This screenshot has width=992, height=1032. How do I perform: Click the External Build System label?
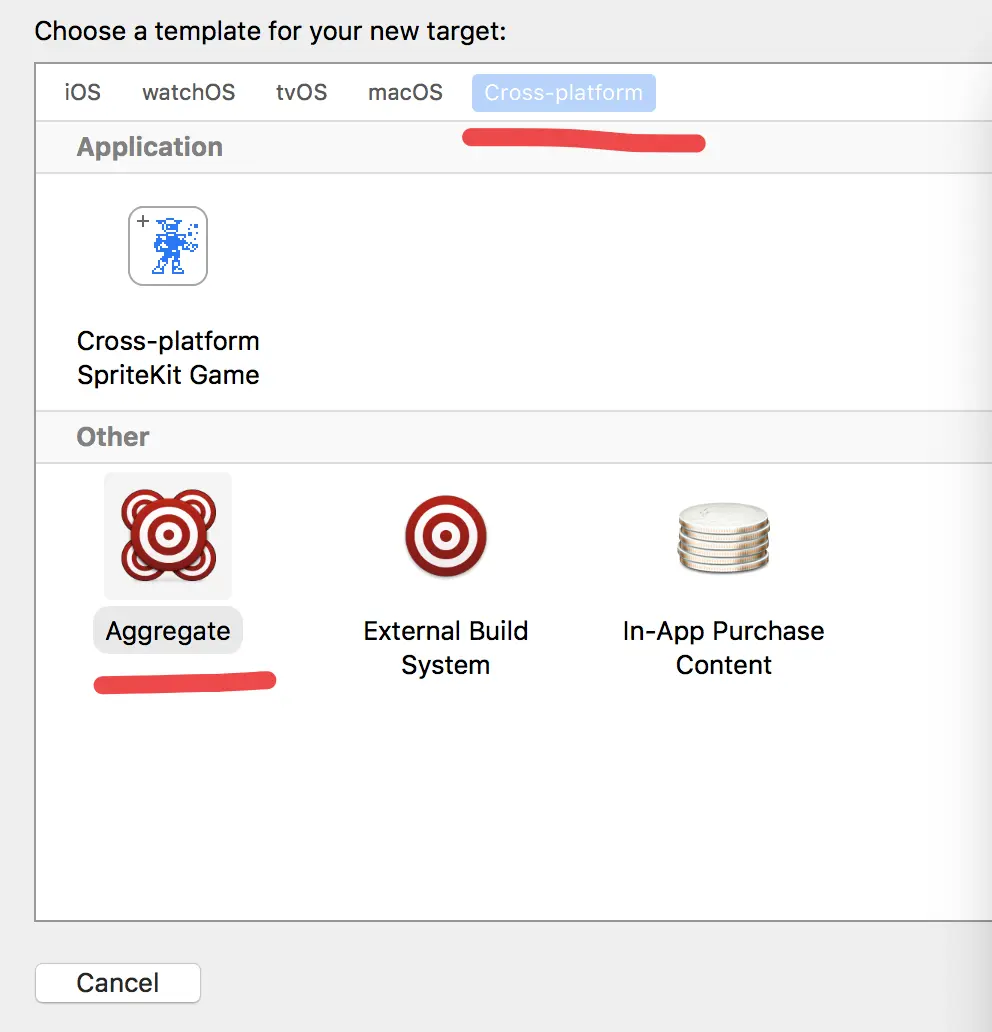[x=446, y=648]
